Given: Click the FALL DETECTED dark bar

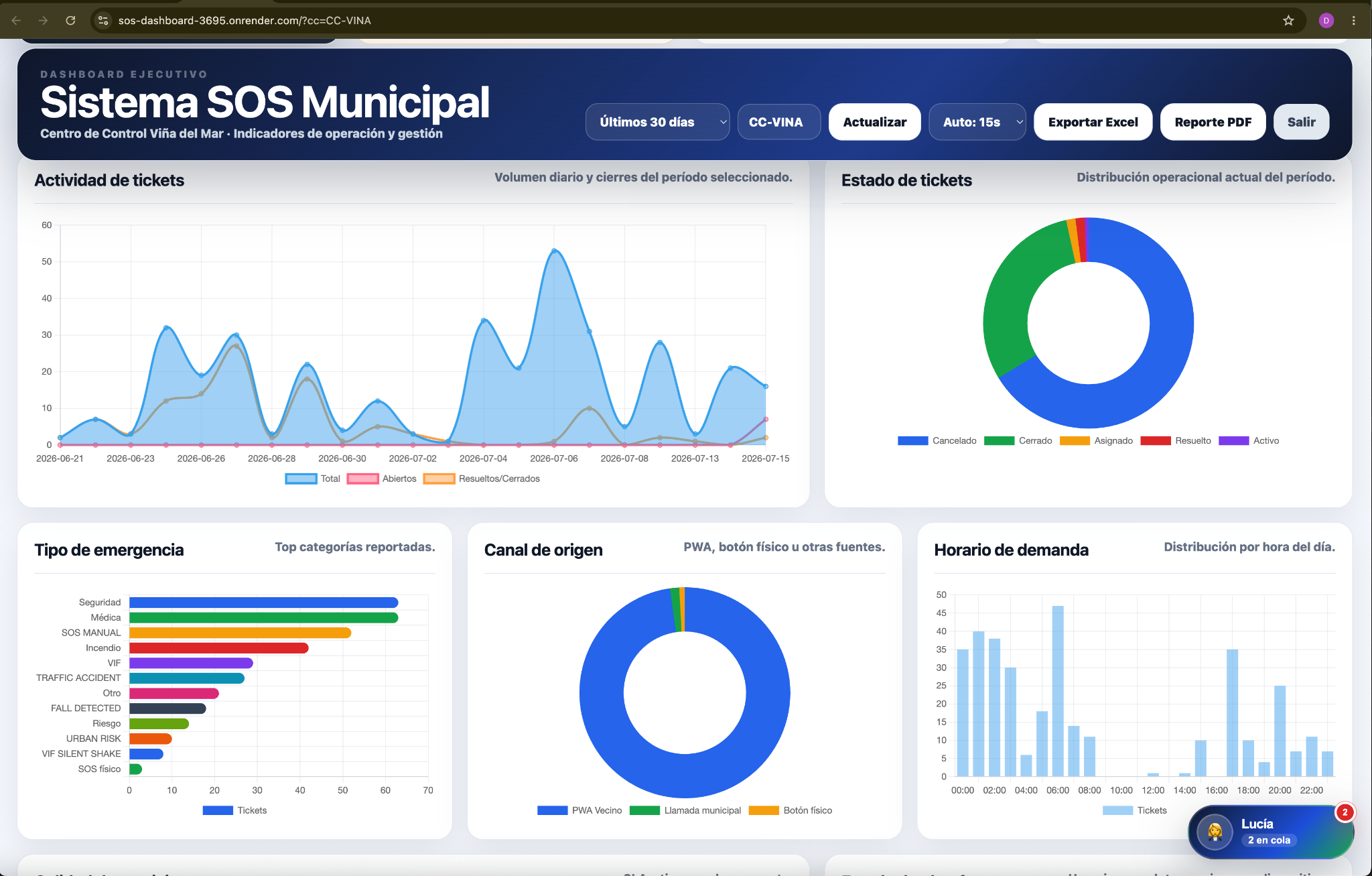Looking at the screenshot, I should 167,708.
